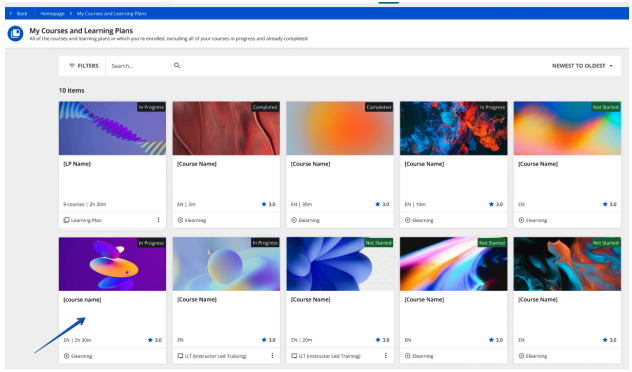
Task: Click the ILT icon on the In Progress sphere card
Action: pyautogui.click(x=180, y=356)
